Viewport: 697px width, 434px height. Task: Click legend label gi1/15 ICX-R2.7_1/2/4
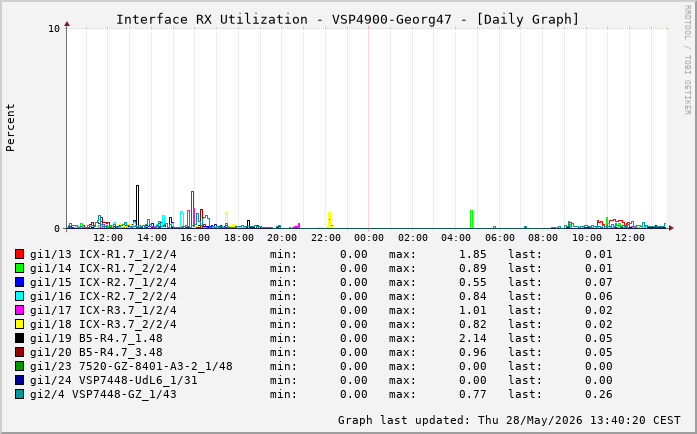pyautogui.click(x=103, y=282)
